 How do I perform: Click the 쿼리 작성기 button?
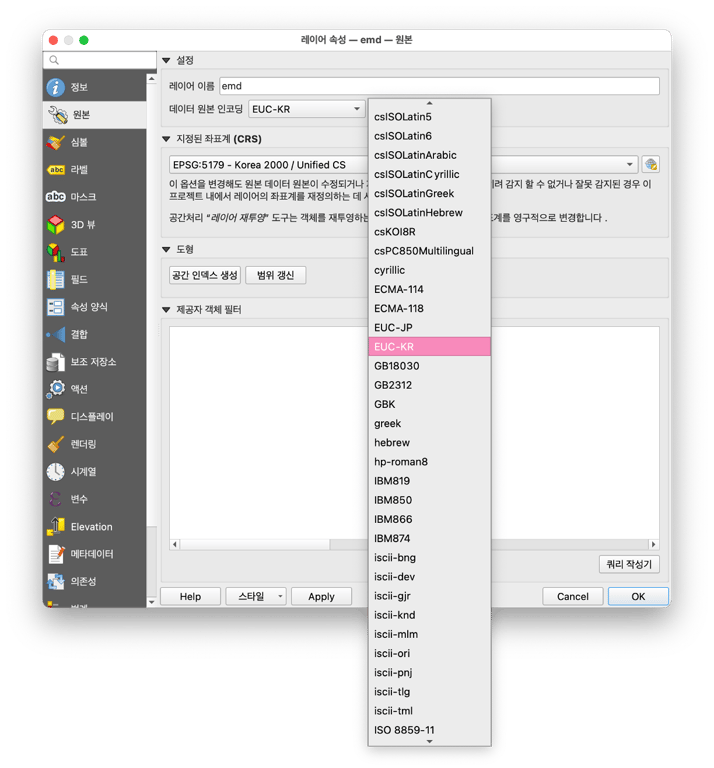click(629, 564)
